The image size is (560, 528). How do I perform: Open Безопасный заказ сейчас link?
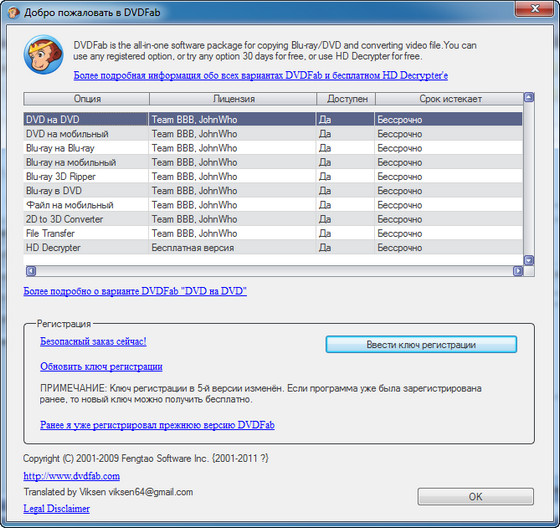click(x=93, y=342)
